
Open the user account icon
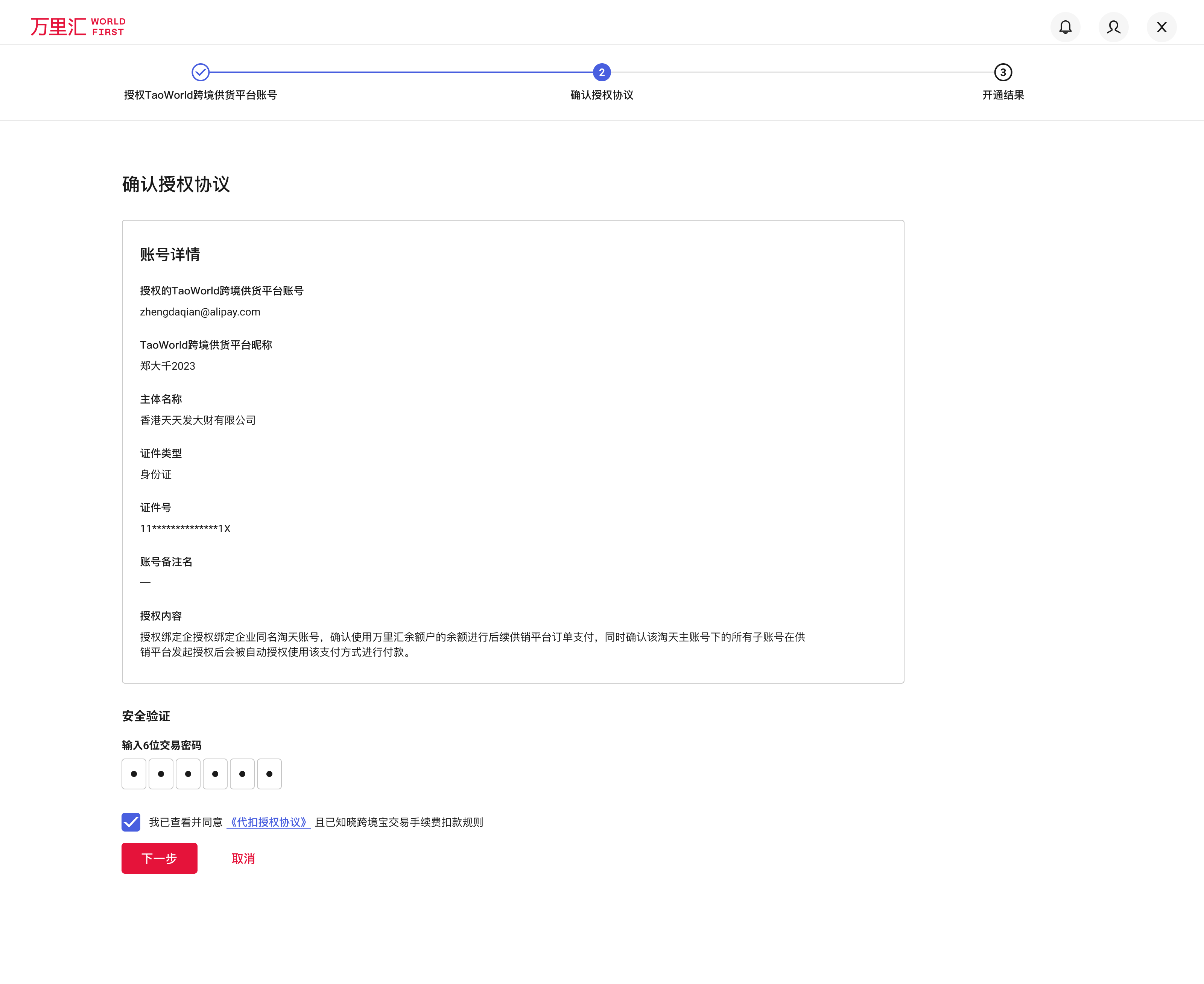pyautogui.click(x=1113, y=27)
